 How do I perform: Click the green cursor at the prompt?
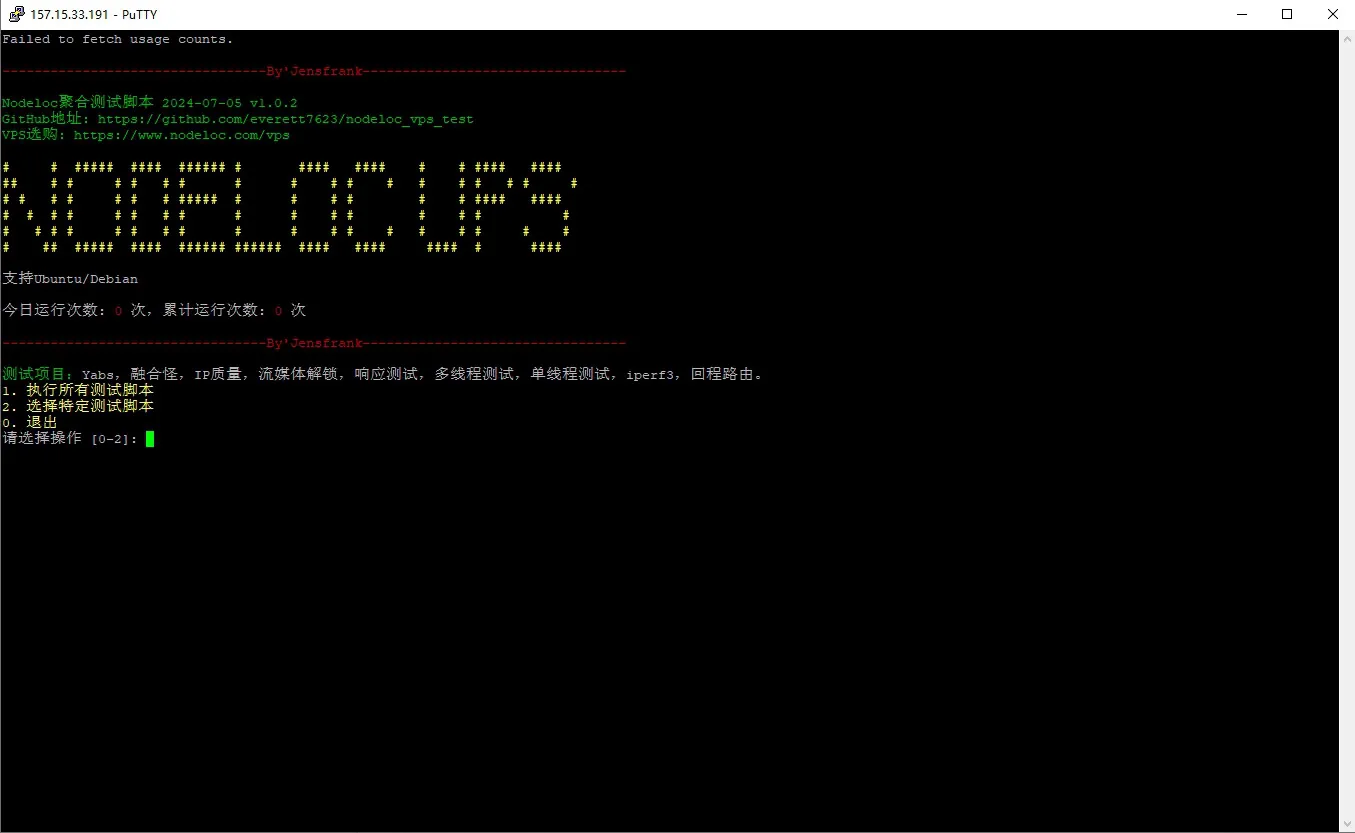(150, 438)
